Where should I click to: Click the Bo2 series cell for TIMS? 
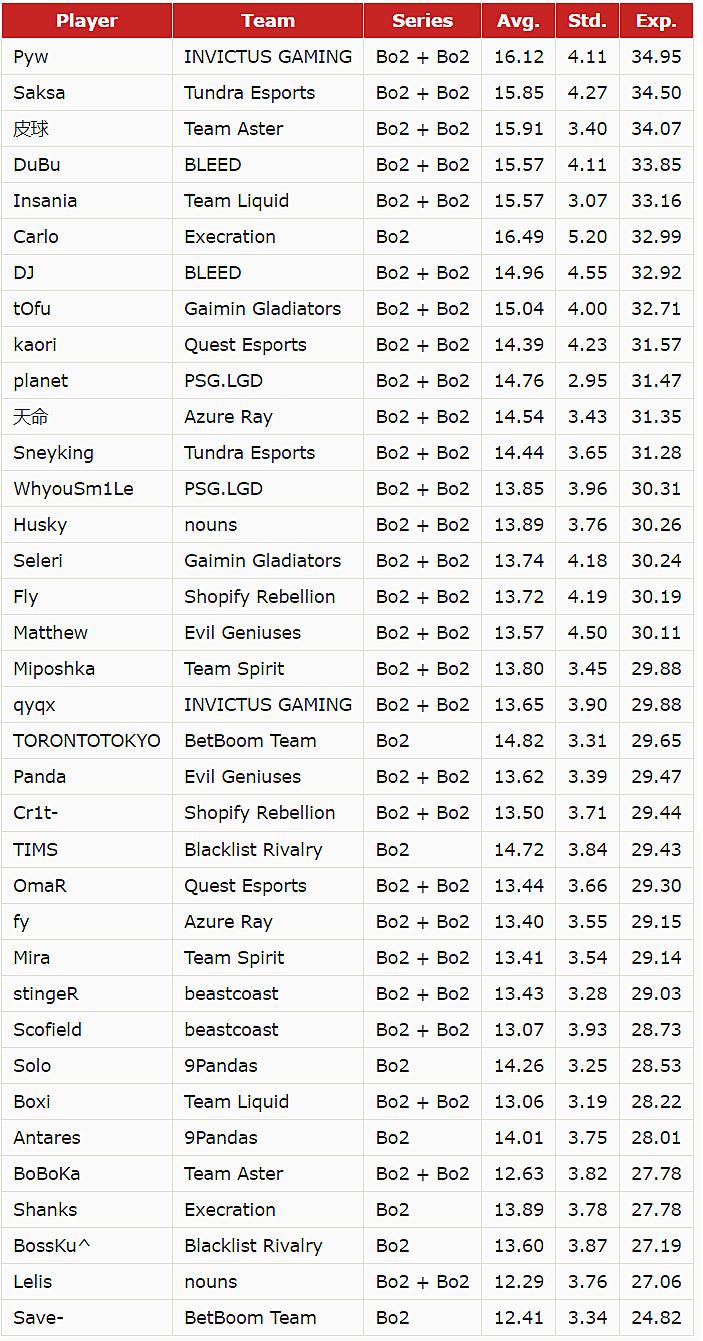(x=393, y=850)
